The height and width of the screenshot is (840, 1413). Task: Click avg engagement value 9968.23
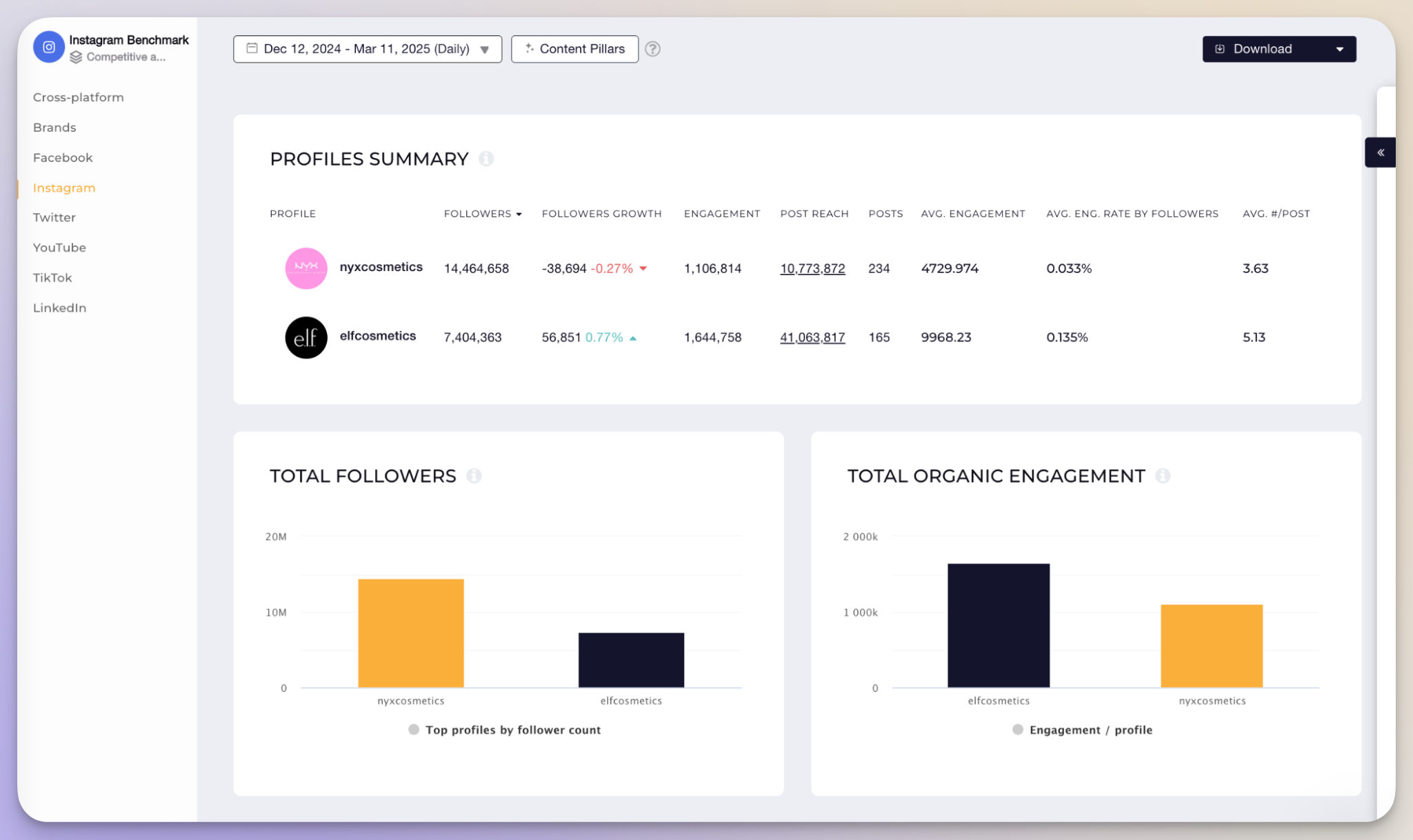pyautogui.click(x=946, y=337)
